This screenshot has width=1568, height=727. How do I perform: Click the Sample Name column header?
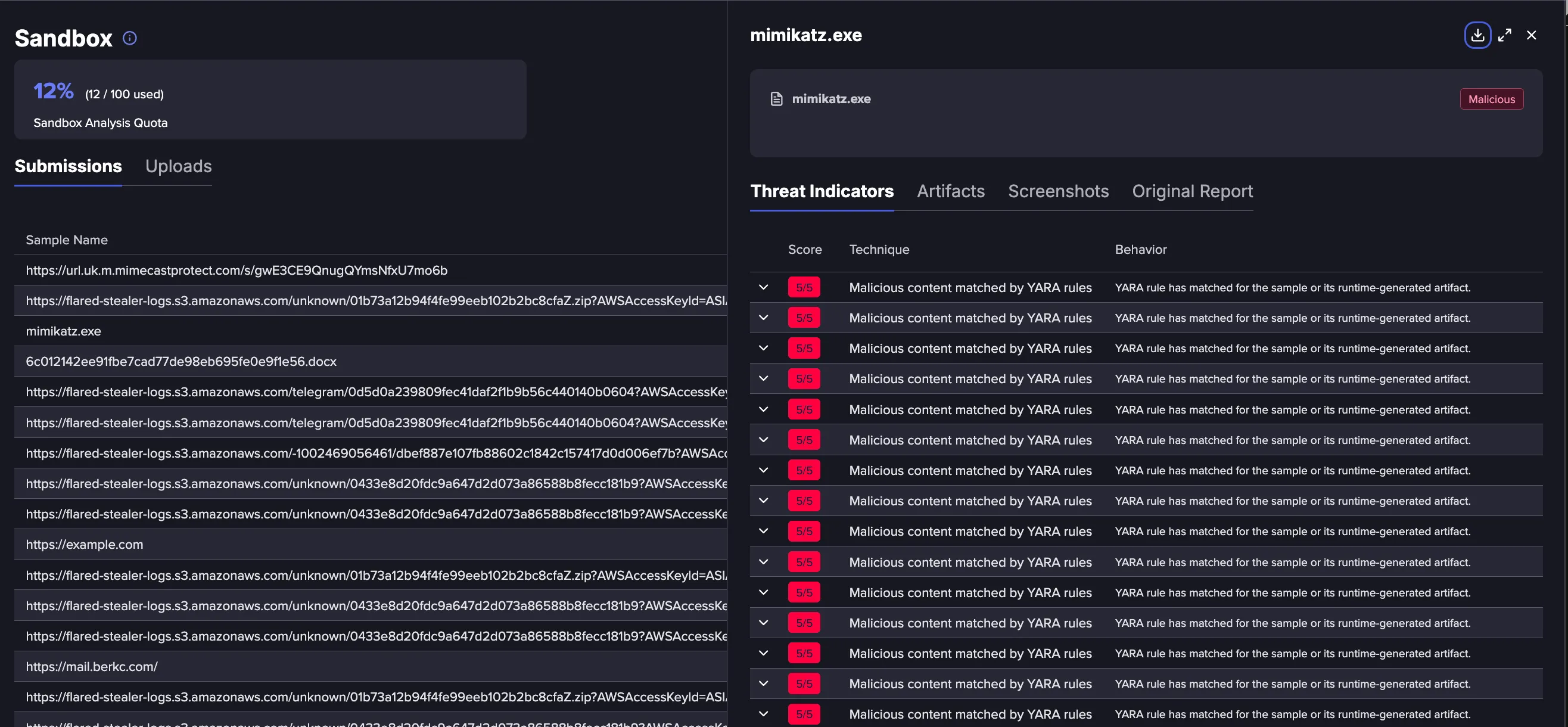click(x=67, y=240)
